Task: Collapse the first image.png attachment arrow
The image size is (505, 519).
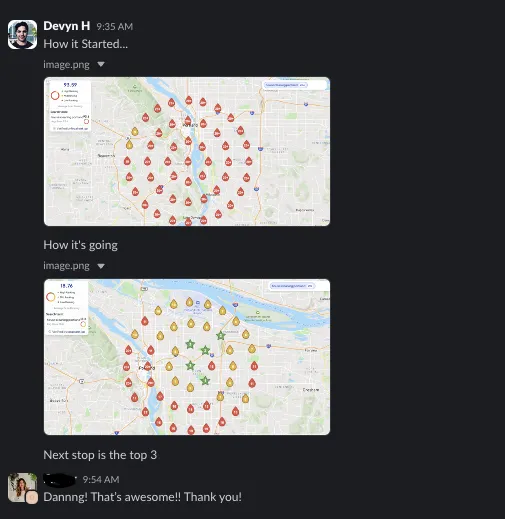Action: 101,64
